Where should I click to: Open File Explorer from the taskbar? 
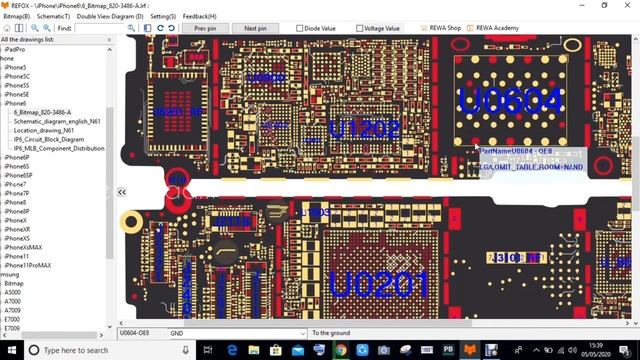tap(254, 350)
